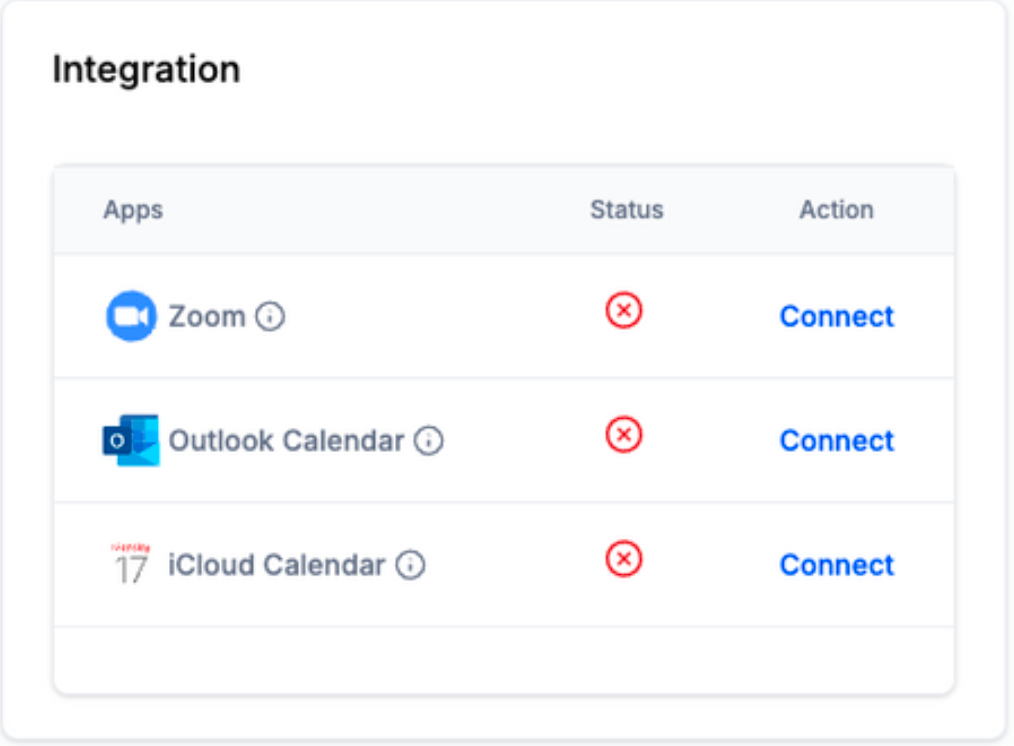This screenshot has height=746, width=1014.
Task: Connect the Outlook Calendar integration
Action: tap(837, 441)
